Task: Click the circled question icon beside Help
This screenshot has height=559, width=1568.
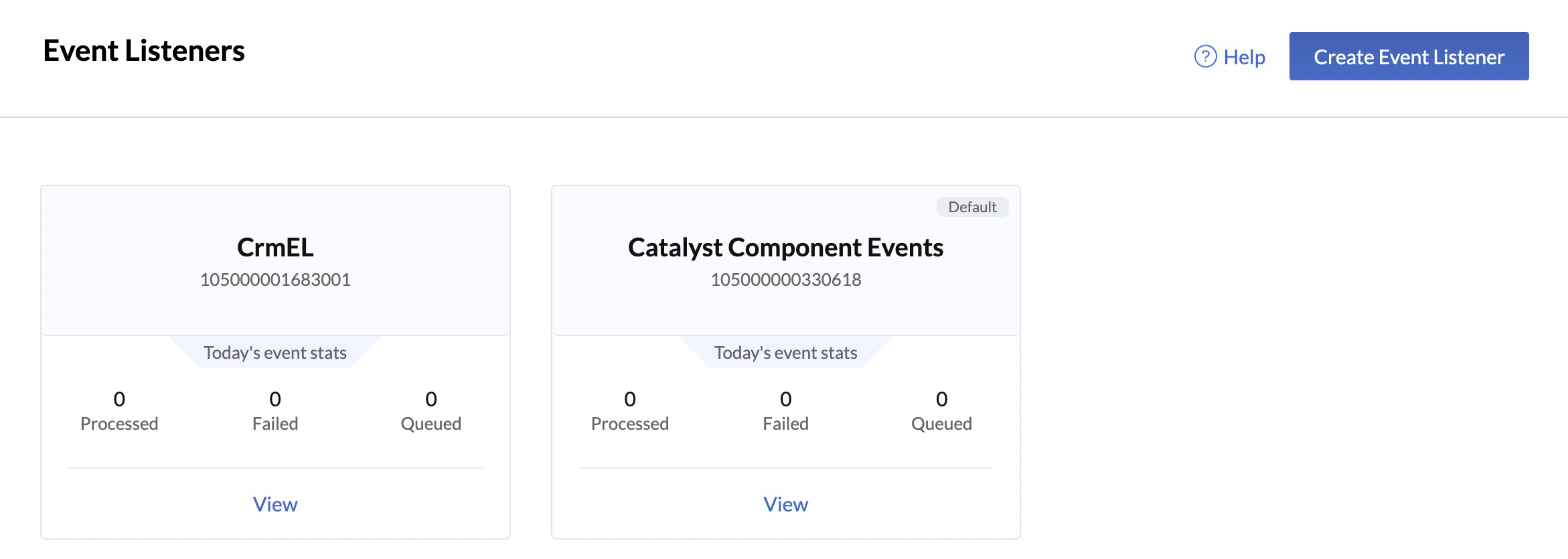Action: [x=1205, y=58]
